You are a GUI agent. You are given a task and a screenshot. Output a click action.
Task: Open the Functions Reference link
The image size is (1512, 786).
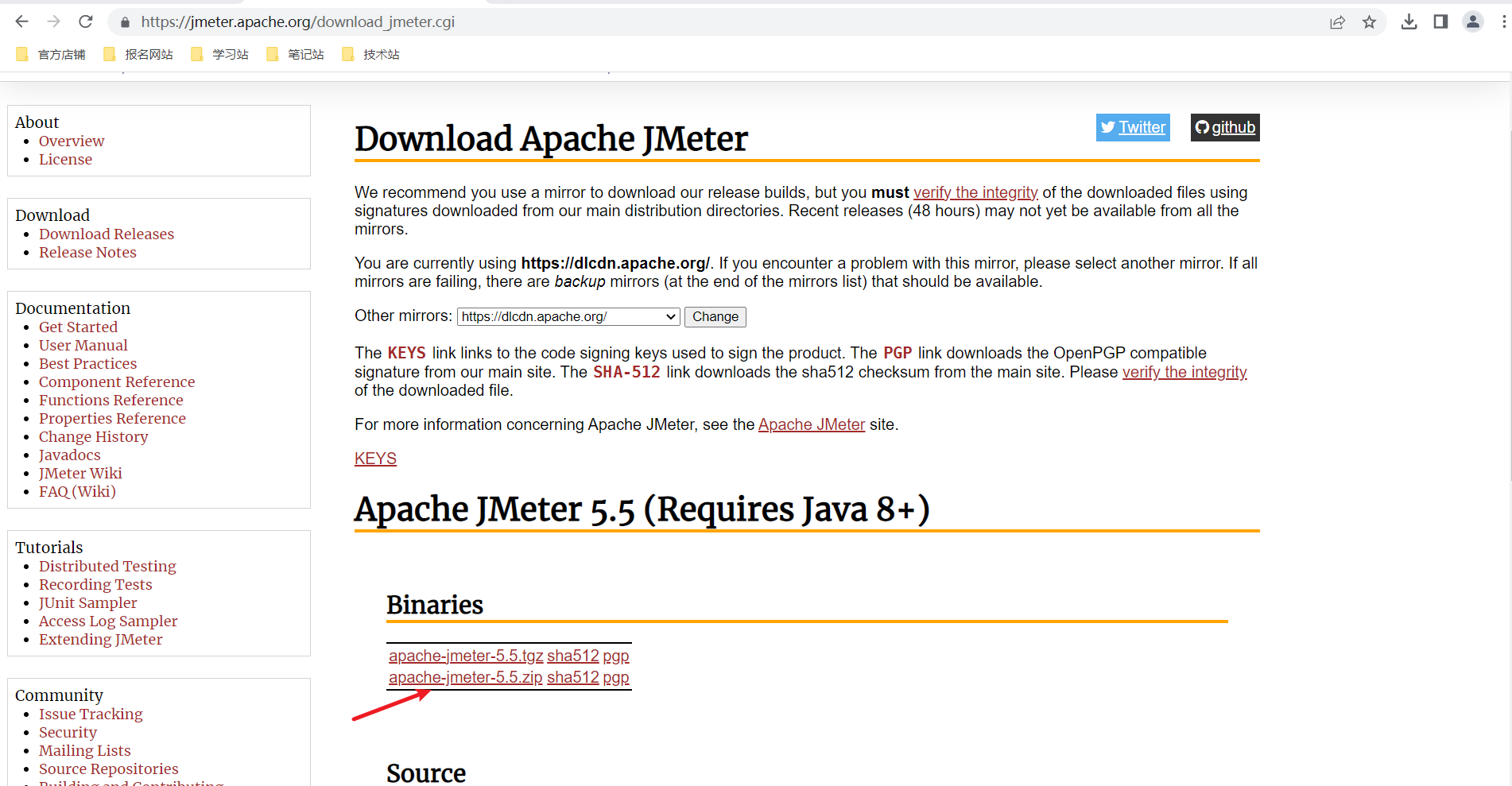pyautogui.click(x=110, y=400)
